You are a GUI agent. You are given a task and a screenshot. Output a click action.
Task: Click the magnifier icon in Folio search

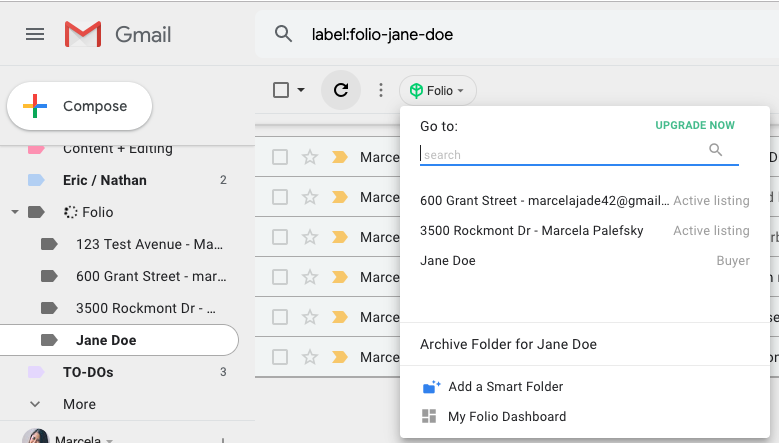(715, 149)
